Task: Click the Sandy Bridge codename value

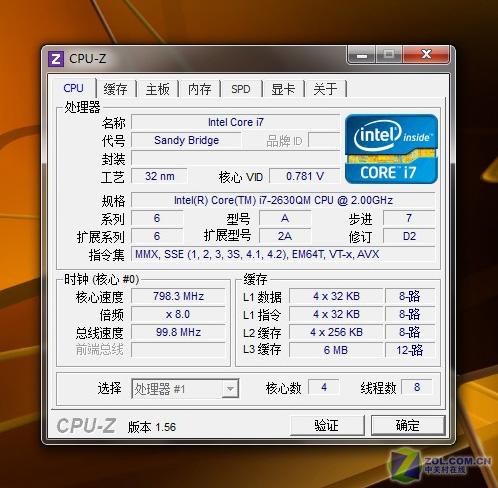Action: pos(186,140)
